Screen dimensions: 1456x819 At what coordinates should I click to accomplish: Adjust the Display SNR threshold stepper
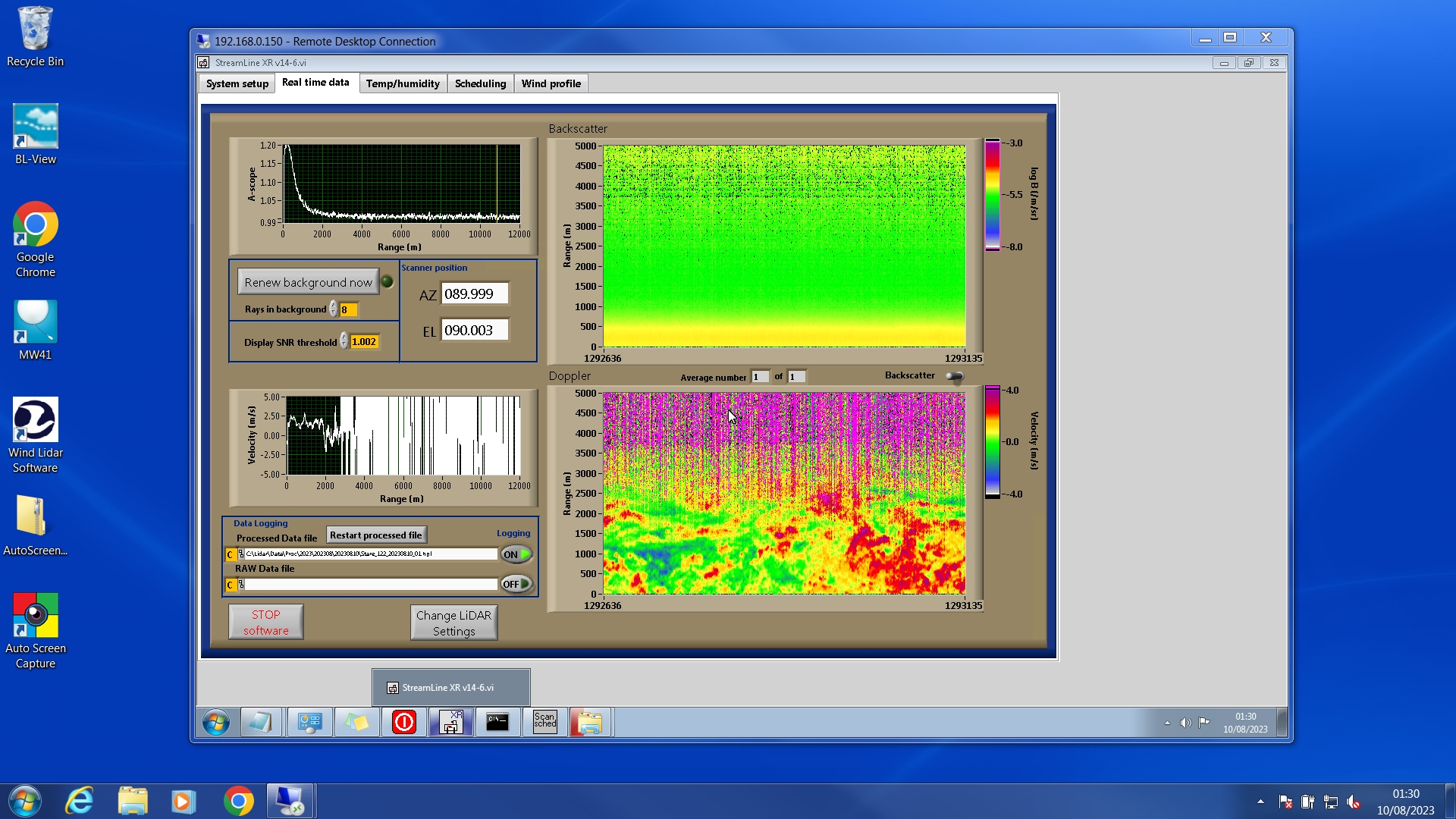[x=344, y=341]
